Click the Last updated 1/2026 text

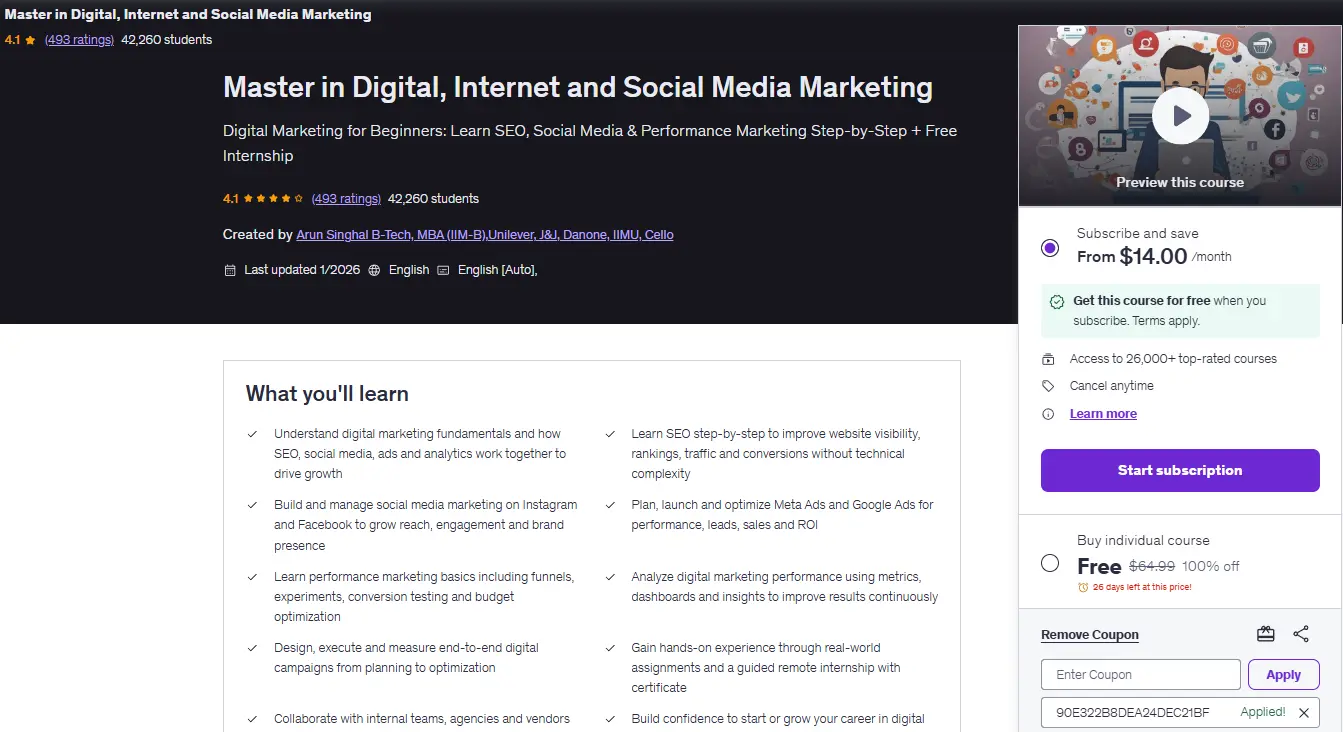coord(302,270)
